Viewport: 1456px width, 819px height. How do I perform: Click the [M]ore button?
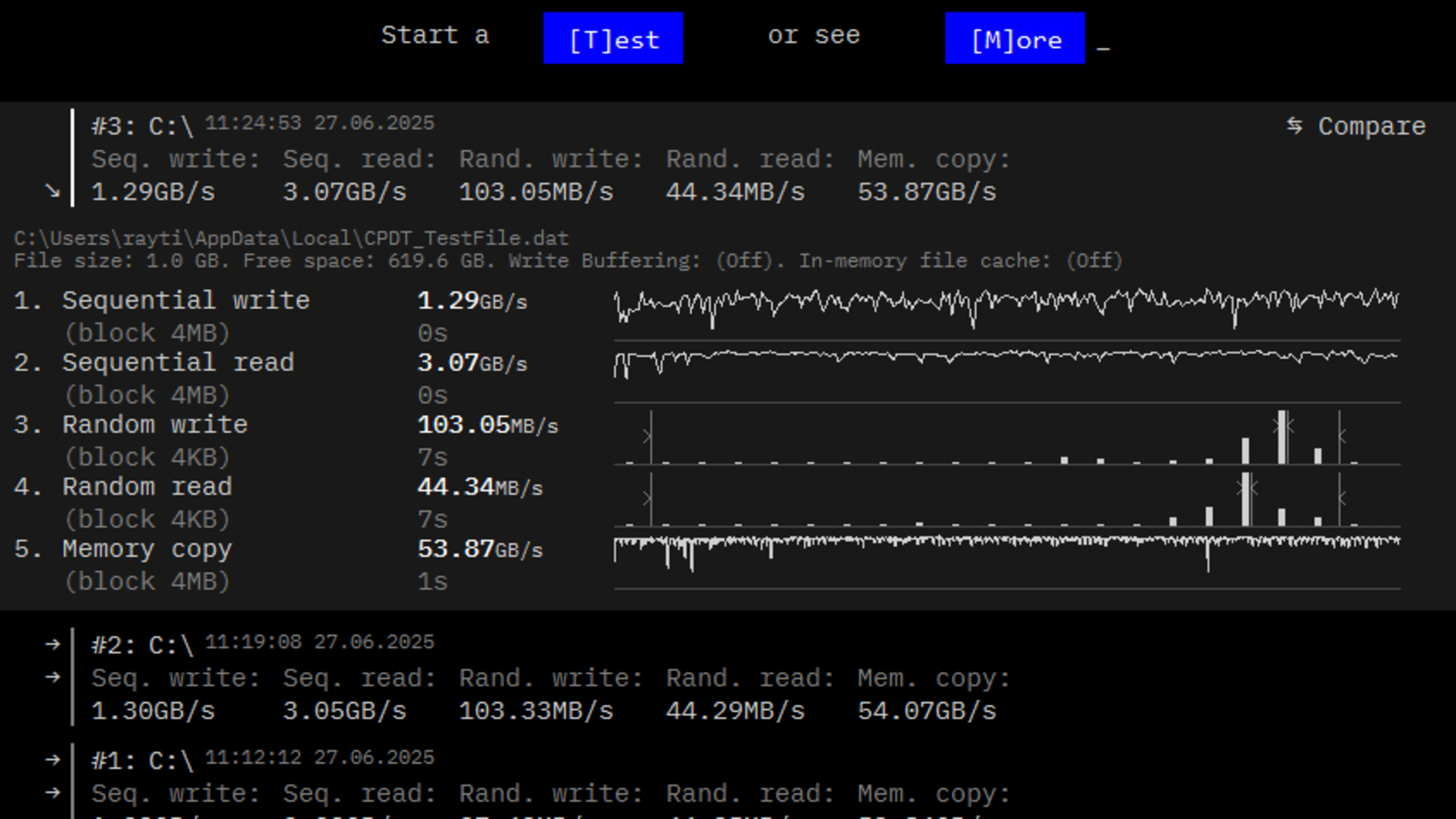(x=1015, y=38)
